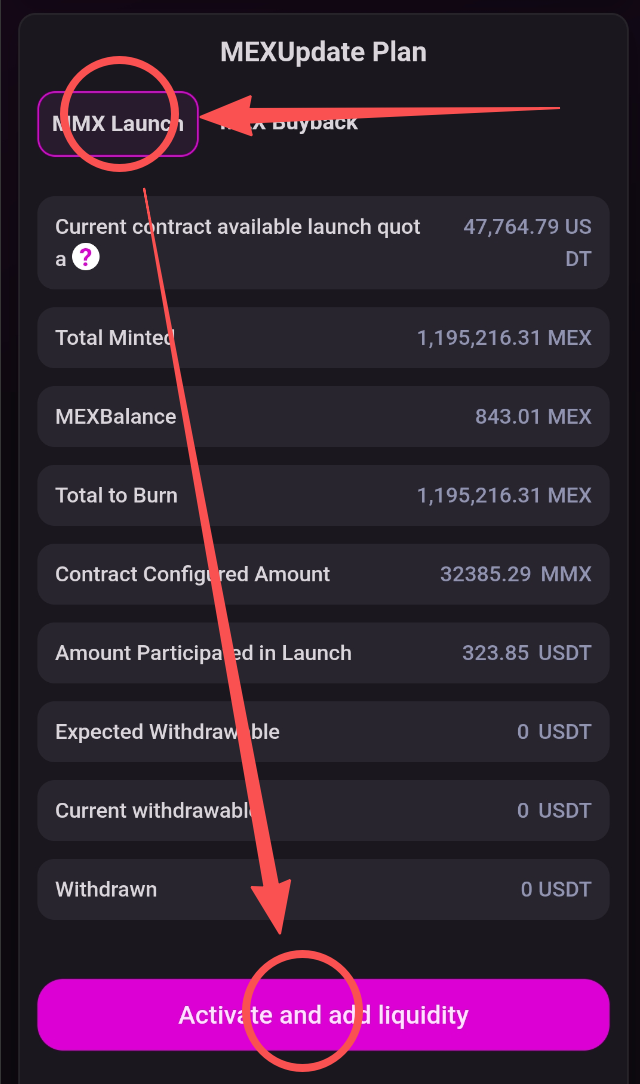Click the 843.01 MEX balance value
This screenshot has width=640, height=1084.
(533, 417)
